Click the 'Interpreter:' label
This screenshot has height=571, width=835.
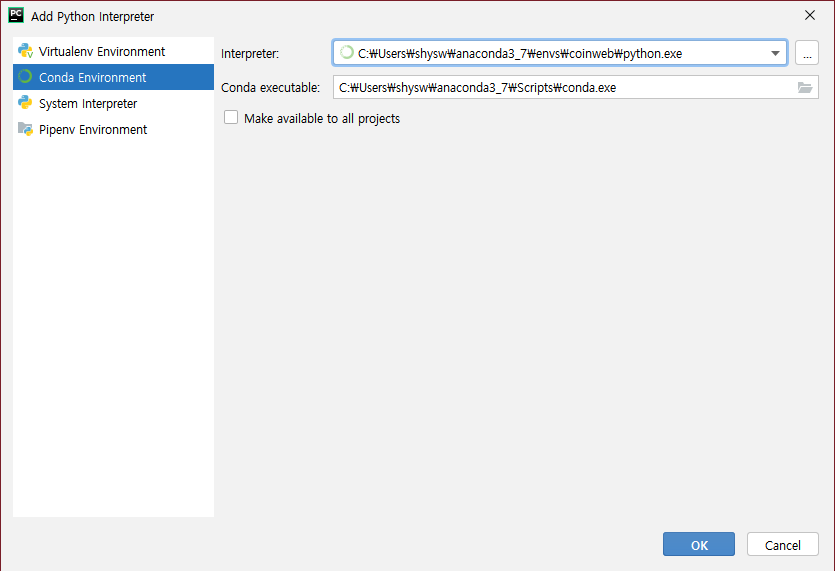(250, 54)
